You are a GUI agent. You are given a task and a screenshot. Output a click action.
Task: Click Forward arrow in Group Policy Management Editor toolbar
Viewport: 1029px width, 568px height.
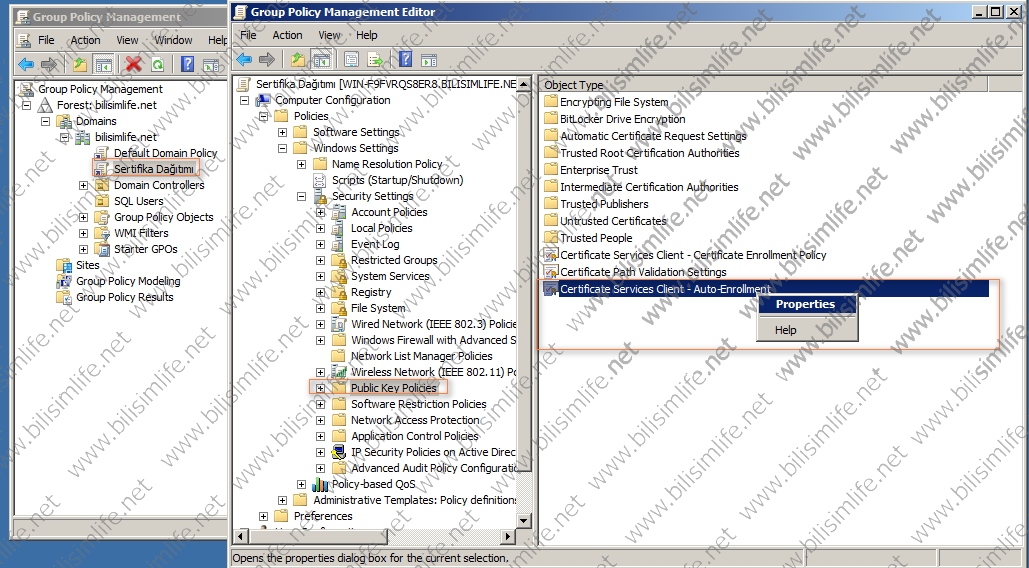coord(266,60)
